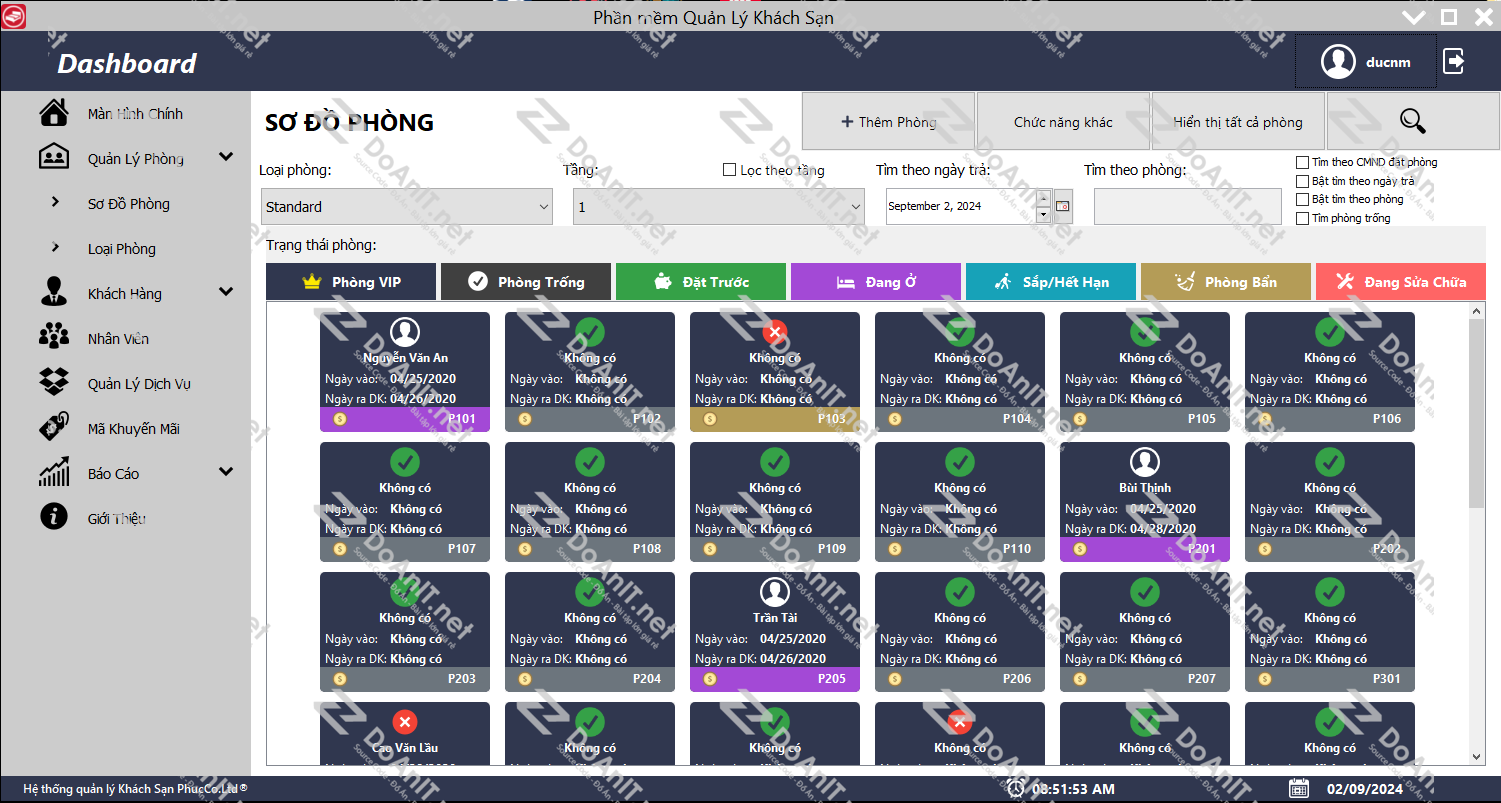The image size is (1501, 803).
Task: Click the ducnm user avatar icon
Action: coord(1338,62)
